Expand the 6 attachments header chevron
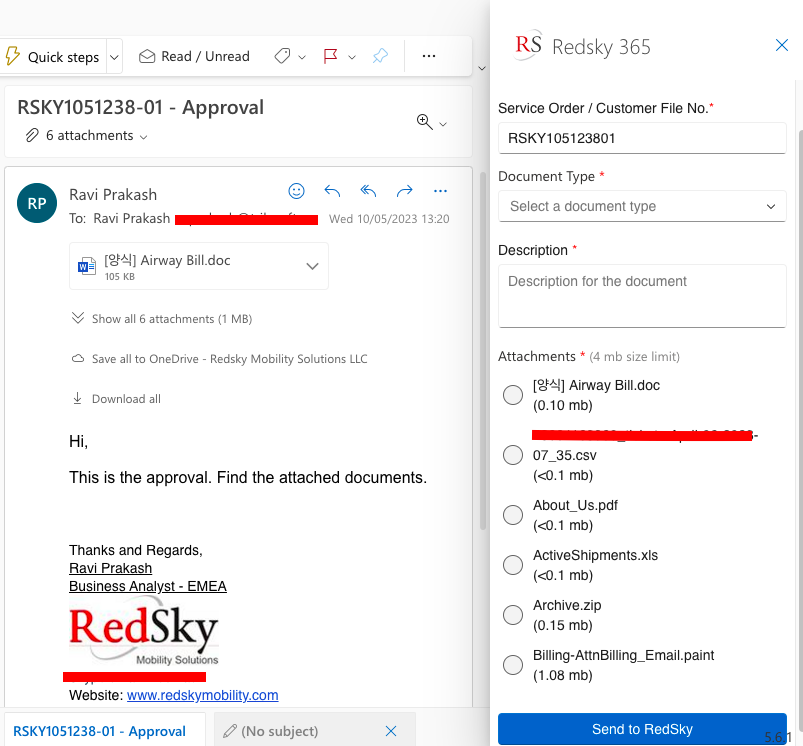803x746 pixels. coord(144,137)
